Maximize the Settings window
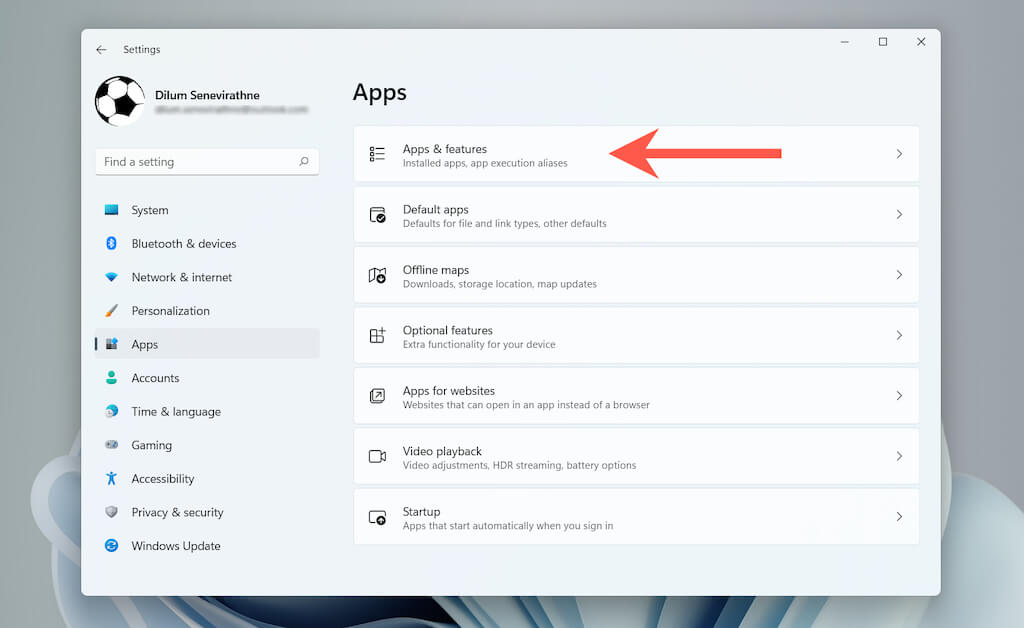1024x628 pixels. click(x=883, y=42)
